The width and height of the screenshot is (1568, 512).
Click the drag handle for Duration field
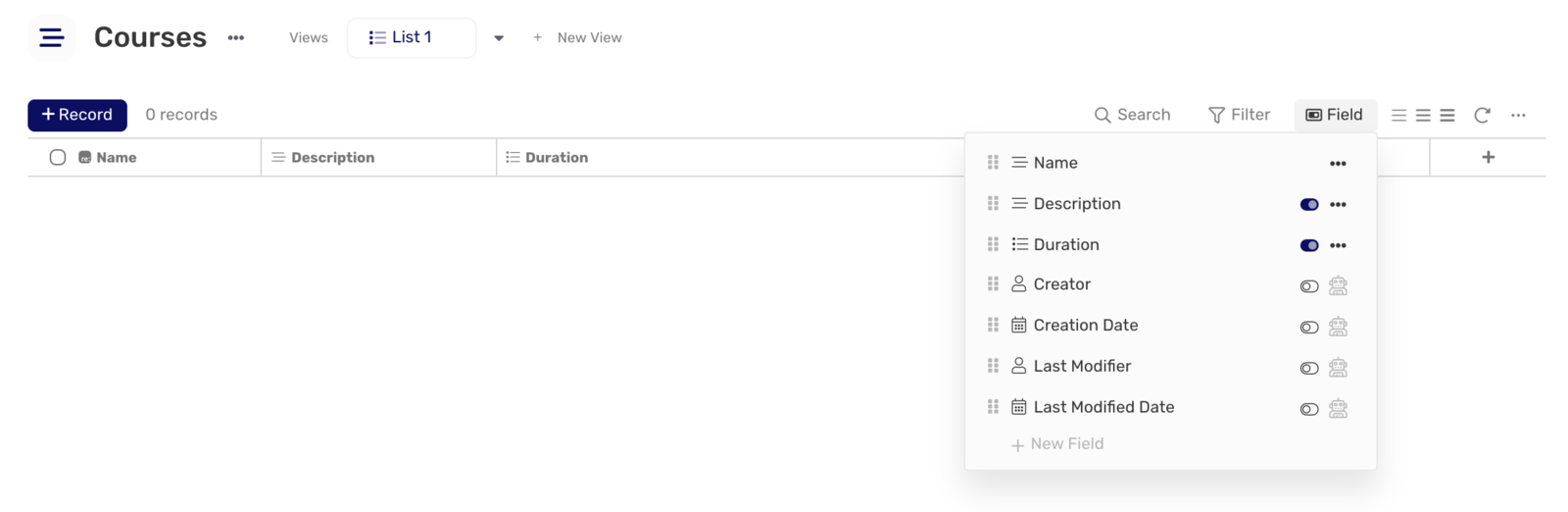[x=993, y=244]
